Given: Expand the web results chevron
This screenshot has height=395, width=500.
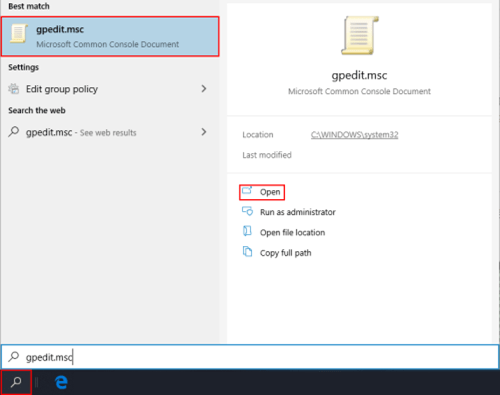Looking at the screenshot, I should 204,132.
